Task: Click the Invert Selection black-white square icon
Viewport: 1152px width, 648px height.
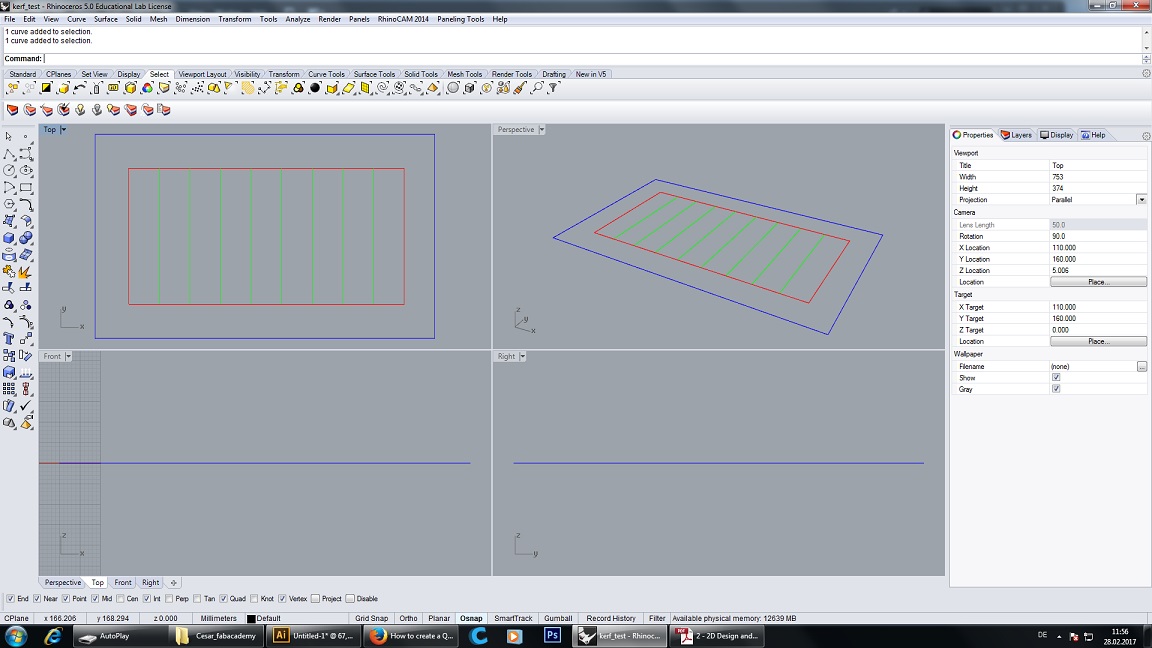Action: coord(46,88)
